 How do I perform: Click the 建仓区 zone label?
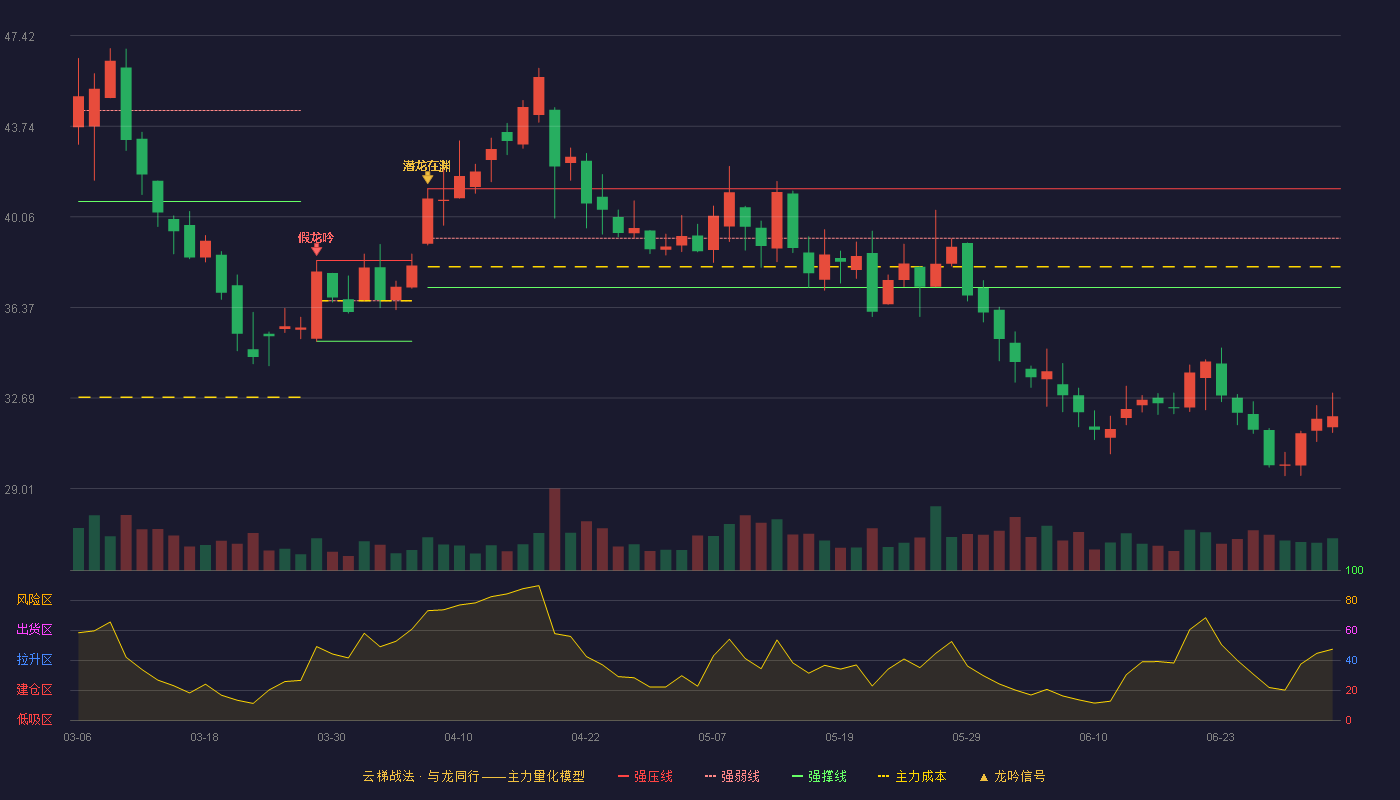coord(34,690)
